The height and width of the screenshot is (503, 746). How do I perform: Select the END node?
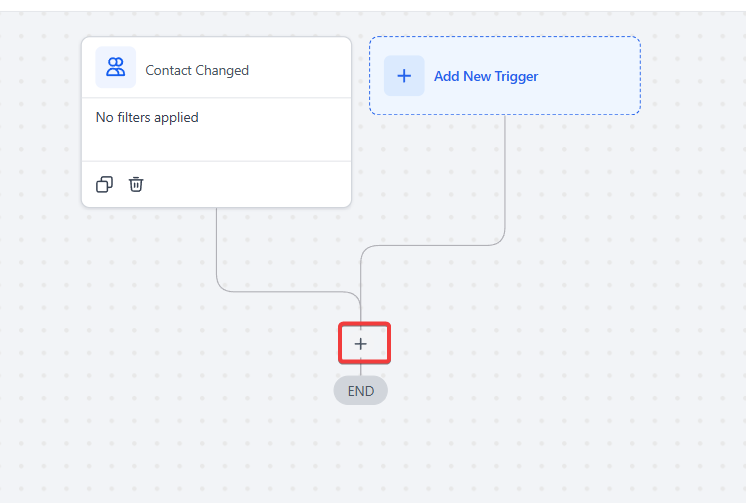coord(361,391)
